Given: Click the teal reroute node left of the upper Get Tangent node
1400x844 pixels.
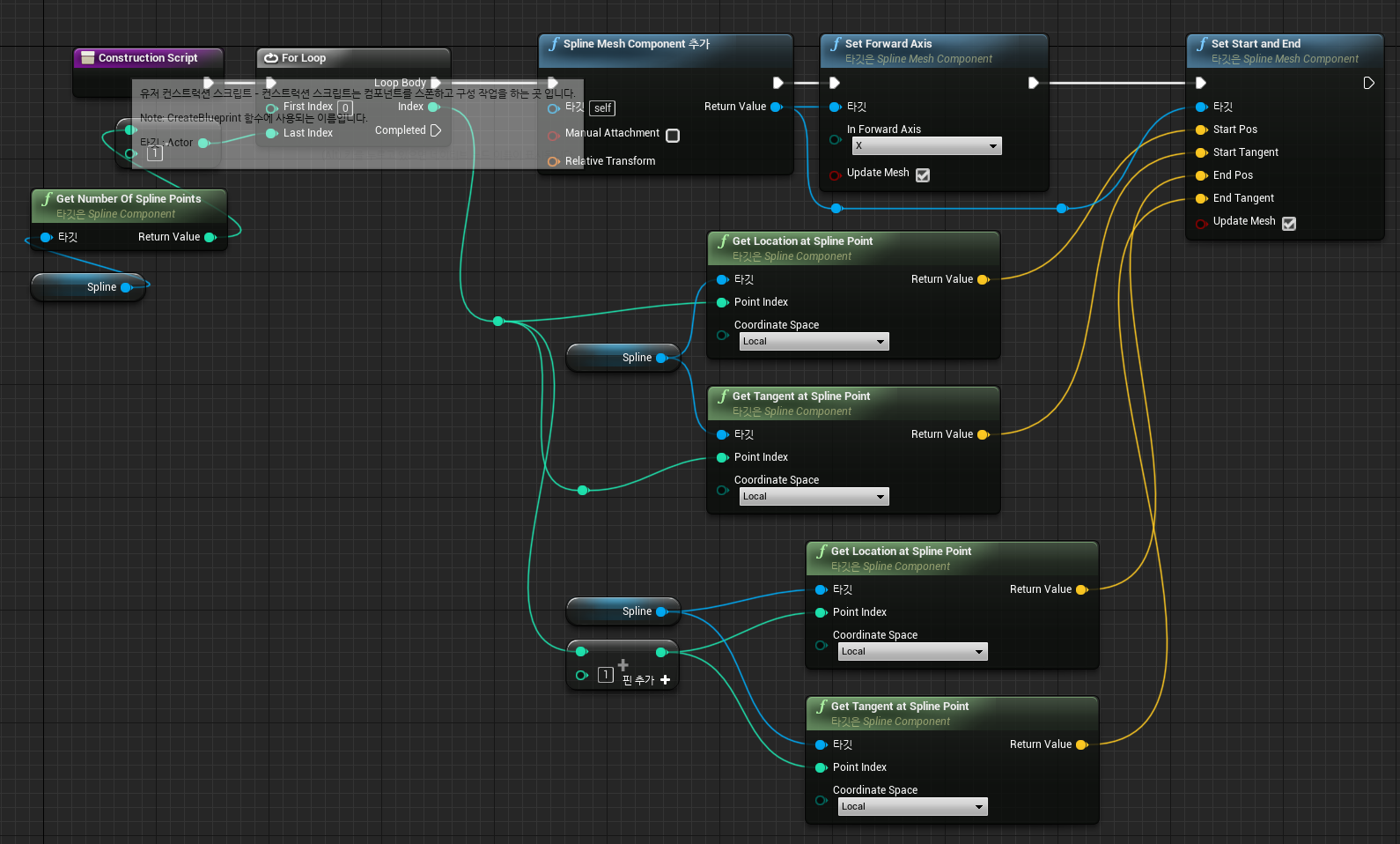Looking at the screenshot, I should click(x=583, y=490).
